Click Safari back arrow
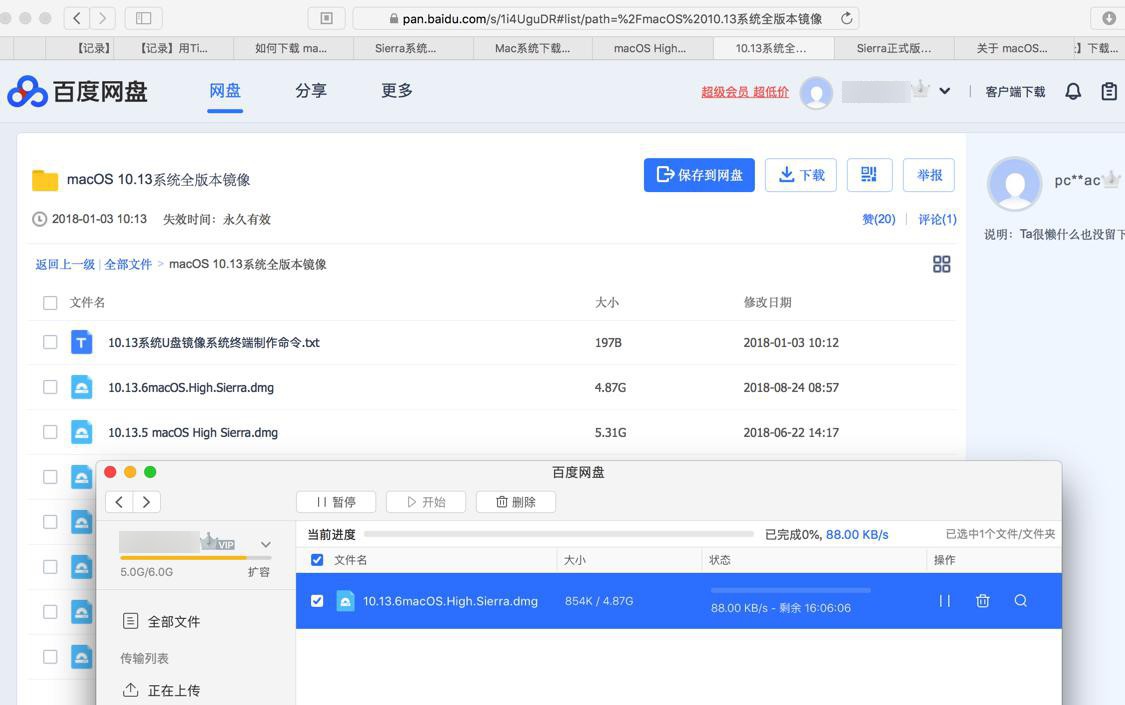 click(77, 18)
